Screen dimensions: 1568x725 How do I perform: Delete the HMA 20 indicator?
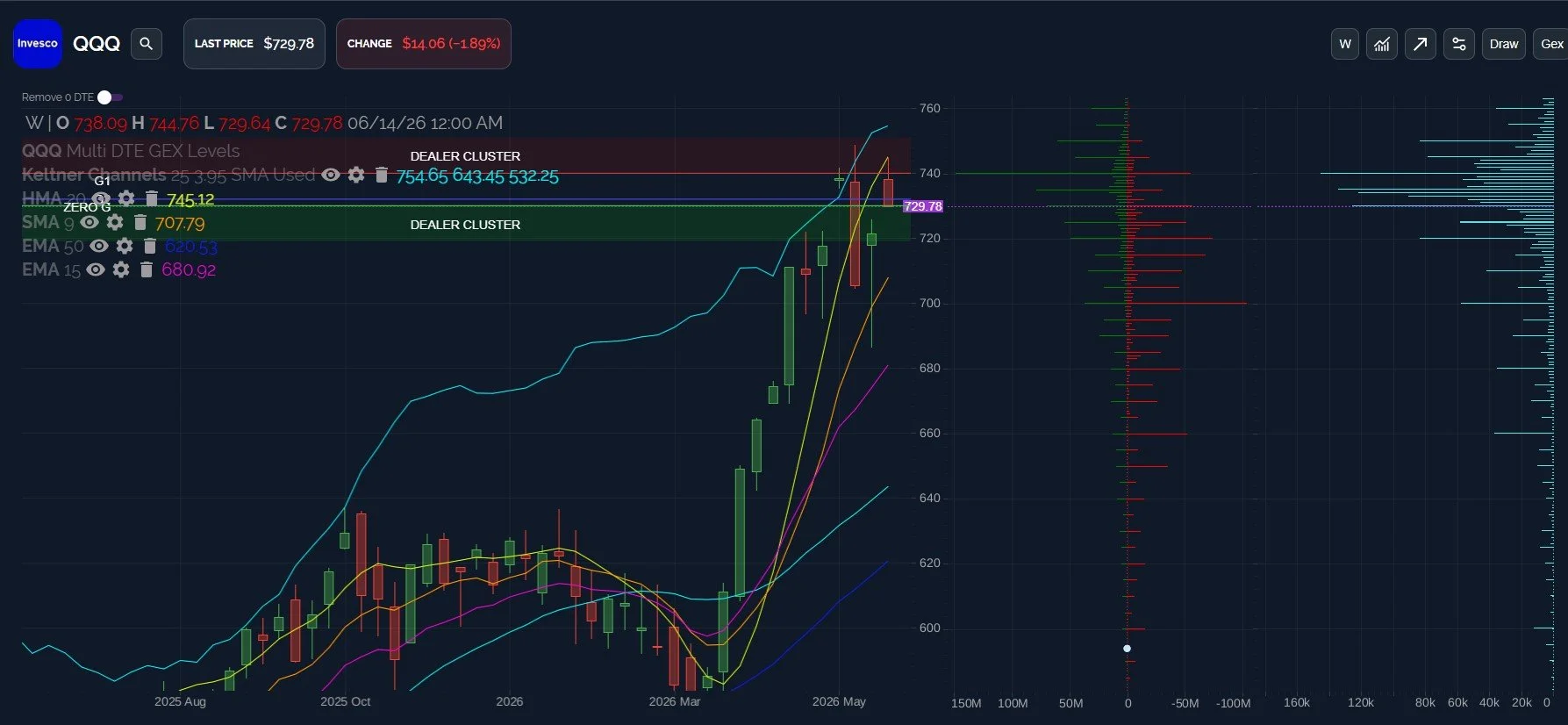151,198
